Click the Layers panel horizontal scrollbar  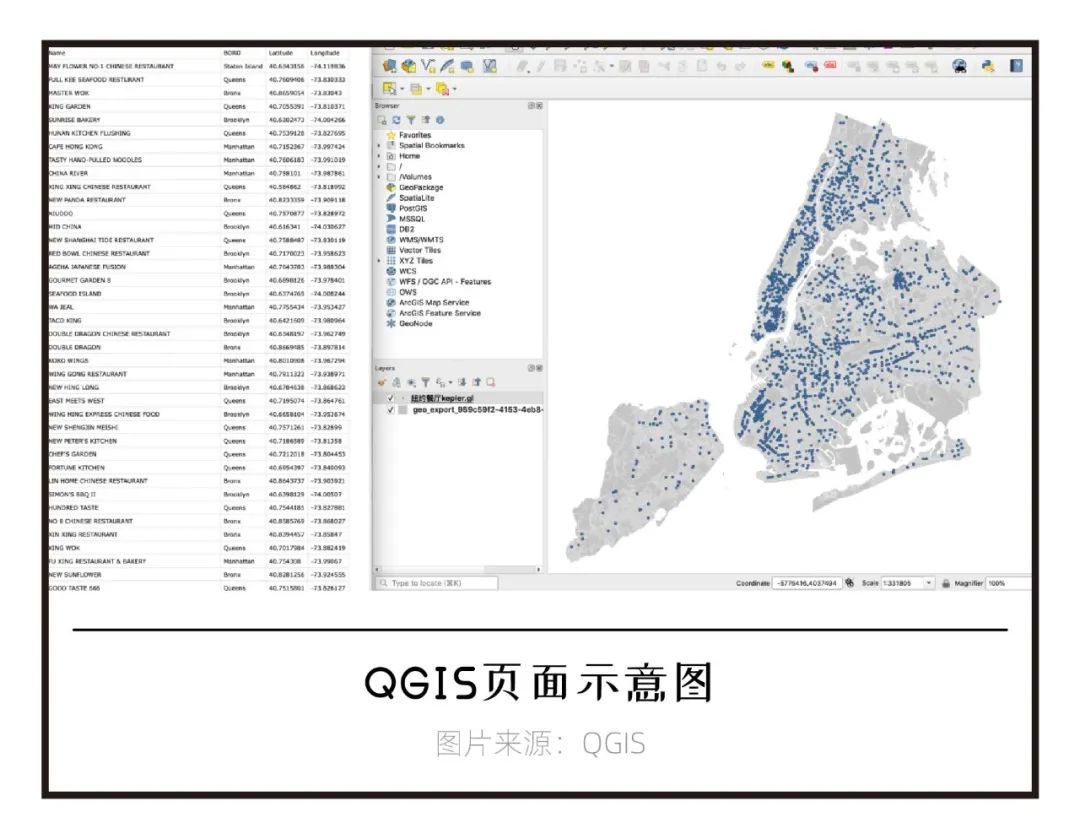(x=457, y=570)
